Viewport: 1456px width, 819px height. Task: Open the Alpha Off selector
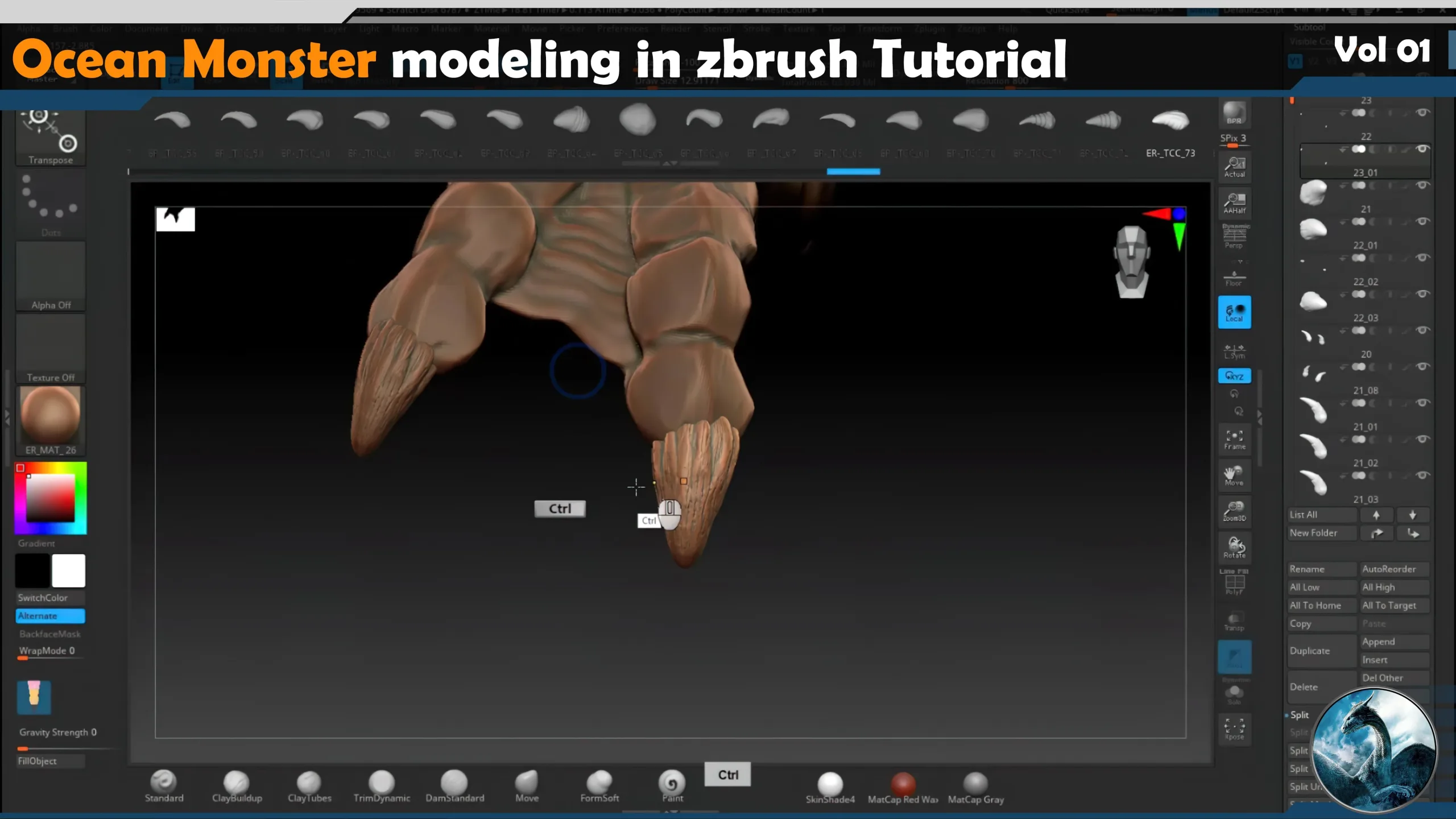click(x=51, y=276)
